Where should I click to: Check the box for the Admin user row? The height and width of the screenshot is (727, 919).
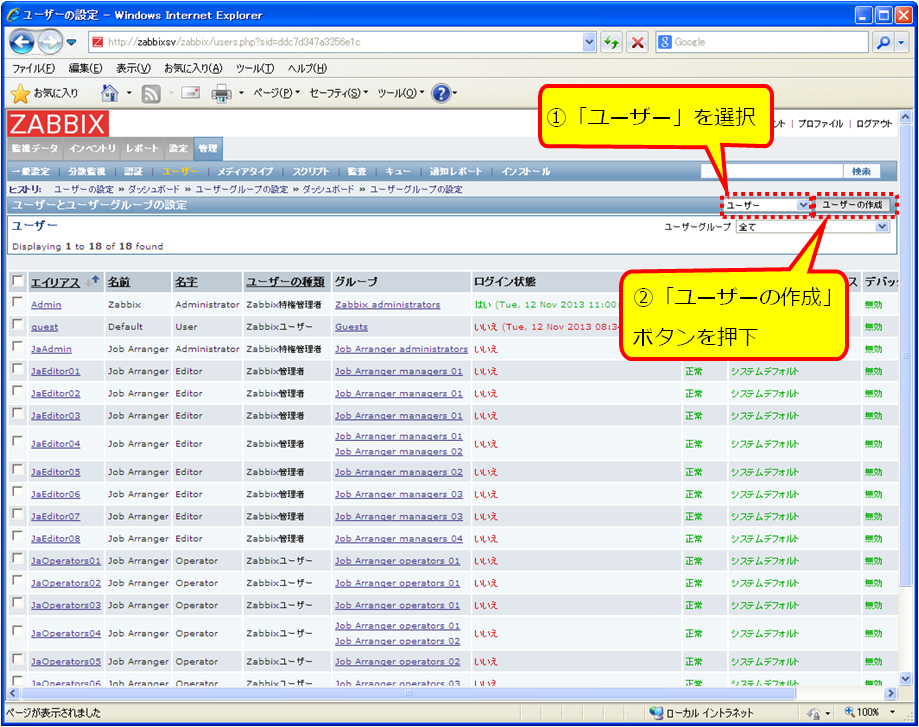(x=18, y=303)
